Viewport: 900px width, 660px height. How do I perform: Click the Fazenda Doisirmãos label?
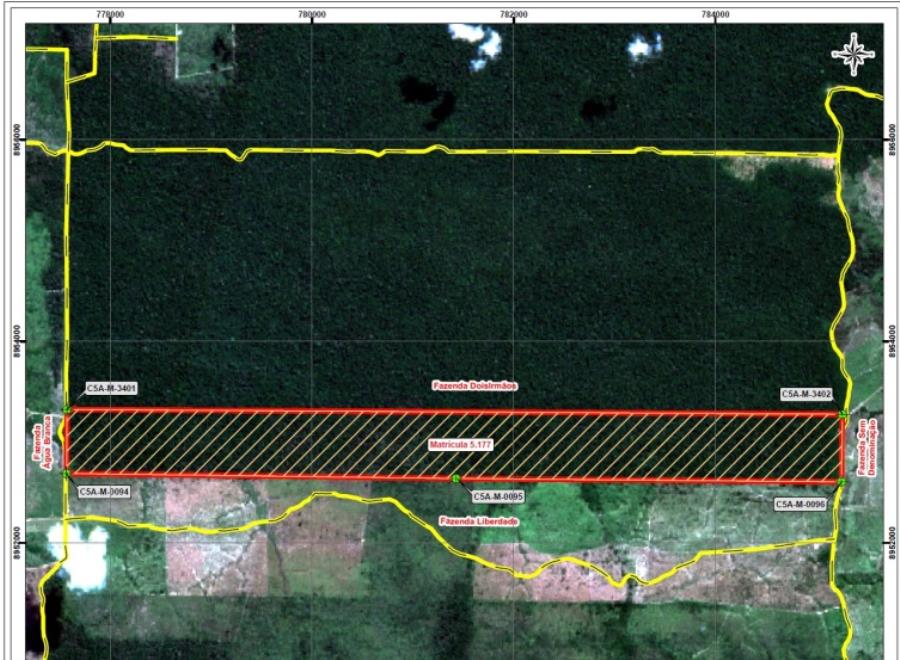tap(475, 386)
